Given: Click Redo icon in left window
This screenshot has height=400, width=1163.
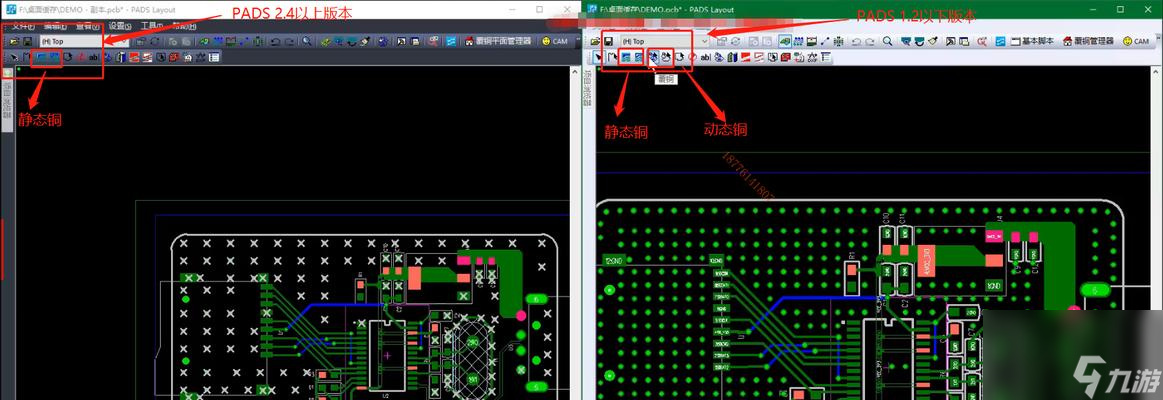Looking at the screenshot, I should (289, 42).
